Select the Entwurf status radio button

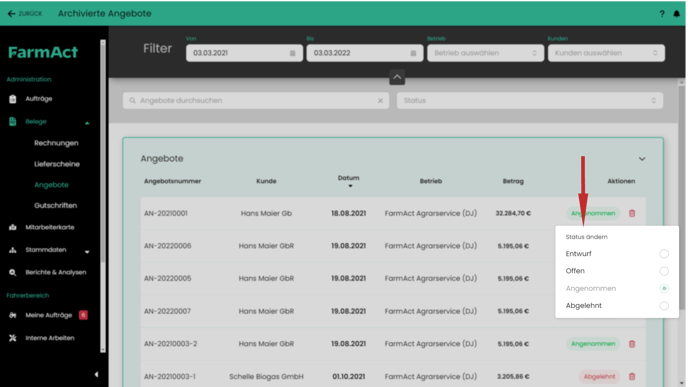click(664, 254)
